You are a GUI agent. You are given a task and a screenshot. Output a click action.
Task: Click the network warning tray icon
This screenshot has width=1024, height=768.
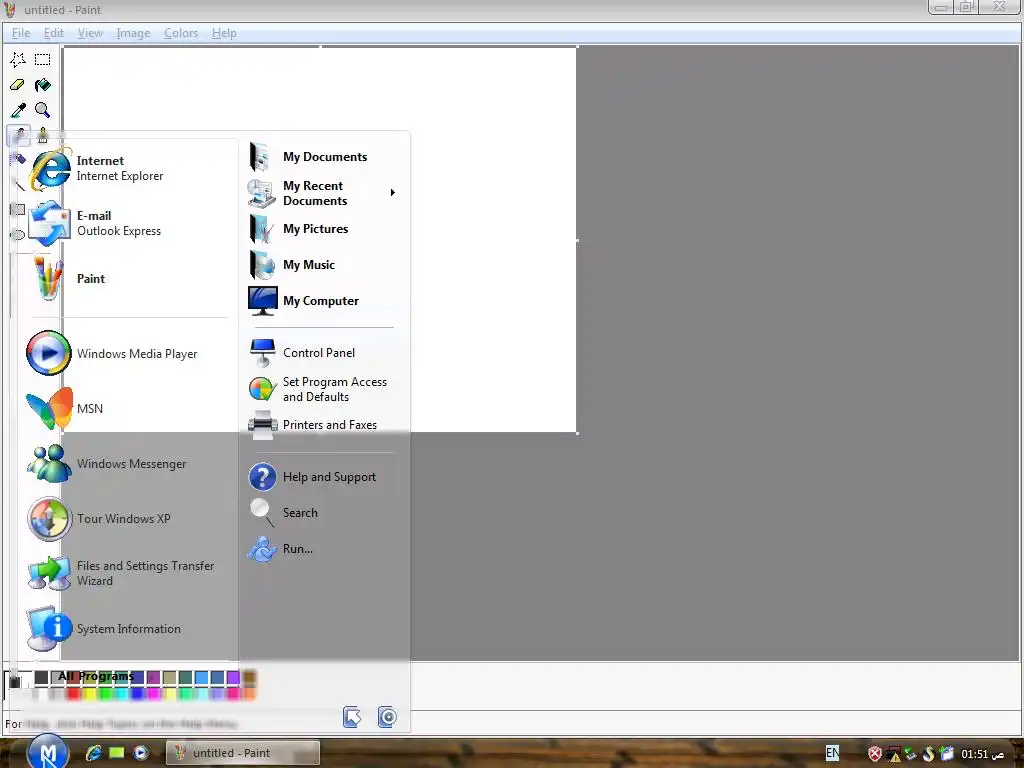(x=893, y=754)
